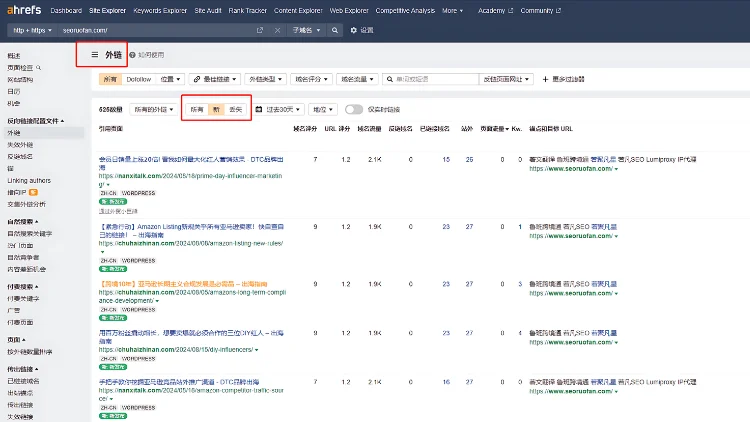Open Site Audit in top navigation
The height and width of the screenshot is (422, 750).
pos(208,11)
